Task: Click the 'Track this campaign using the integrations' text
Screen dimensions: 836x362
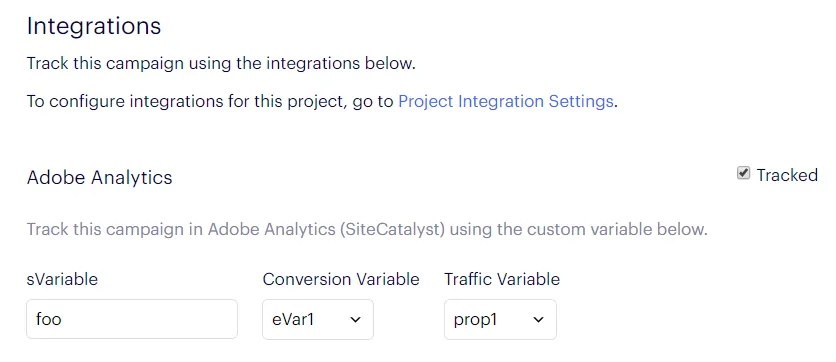Action: 221,63
